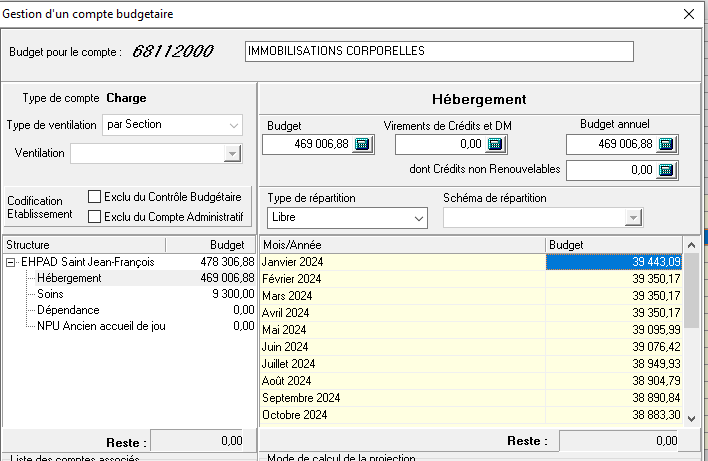The height and width of the screenshot is (461, 708).
Task: Open calculator icon next to Budget field
Action: 362,145
